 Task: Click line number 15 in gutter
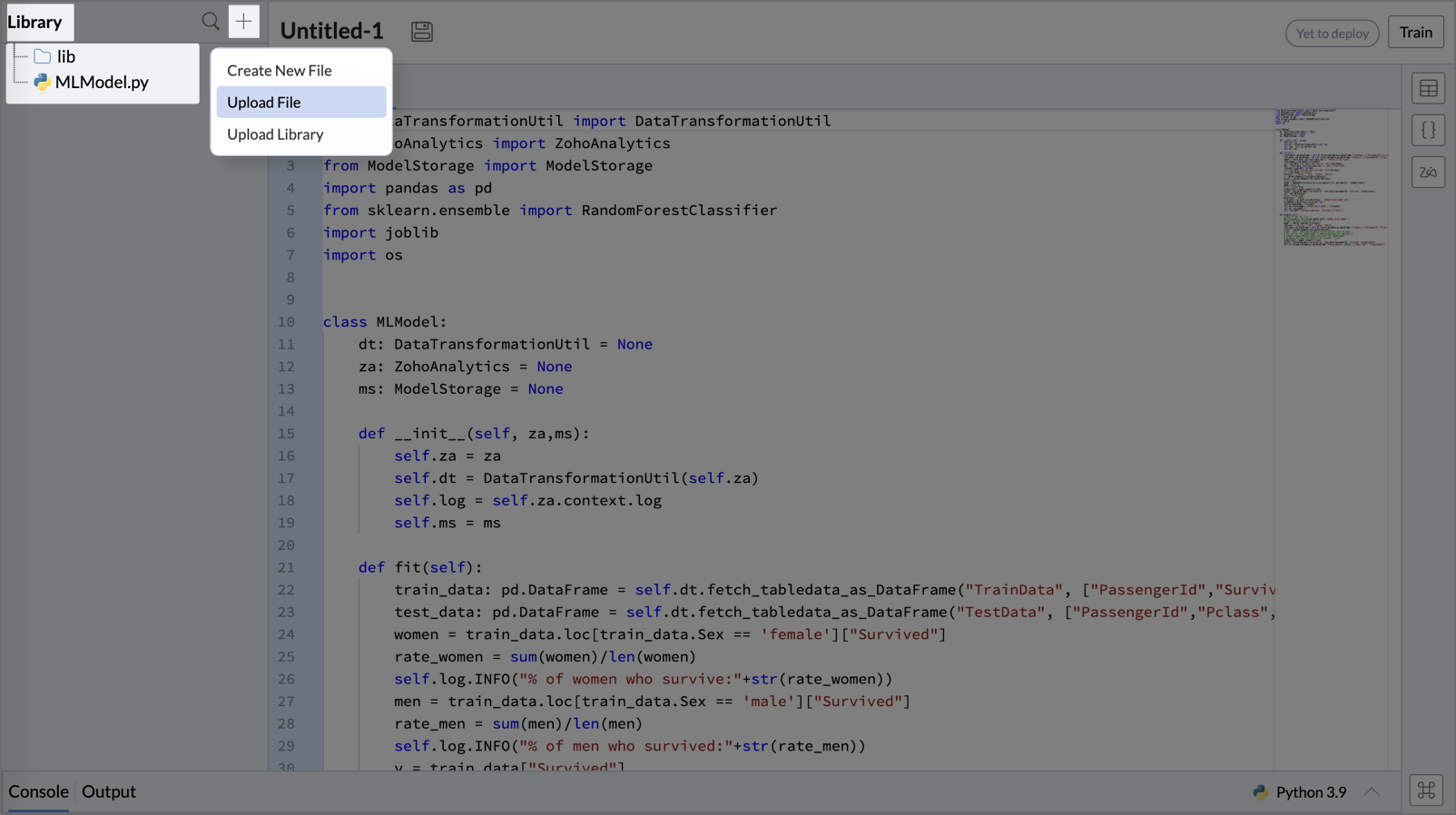286,434
